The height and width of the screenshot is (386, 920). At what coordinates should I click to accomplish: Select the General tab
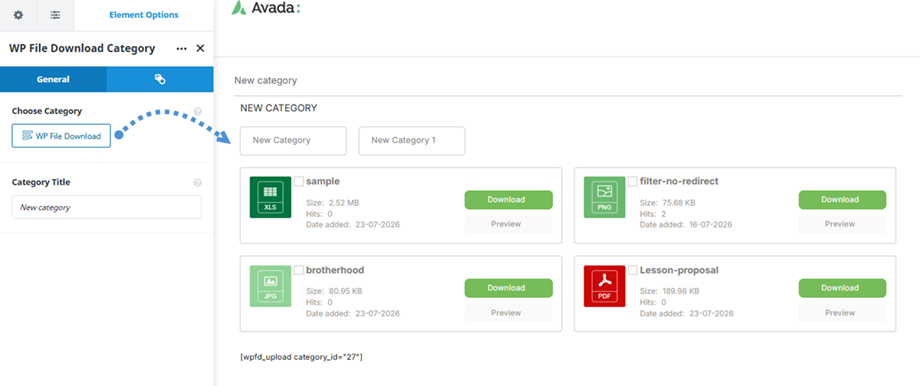point(53,79)
